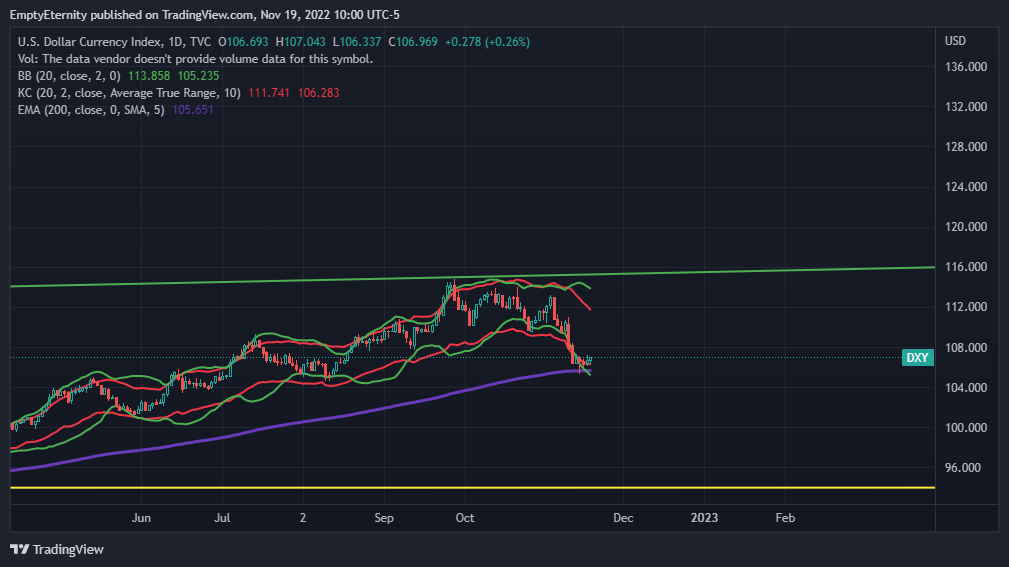This screenshot has width=1009, height=567.
Task: Select the EMA (200, close) indicator legend
Action: (91, 110)
